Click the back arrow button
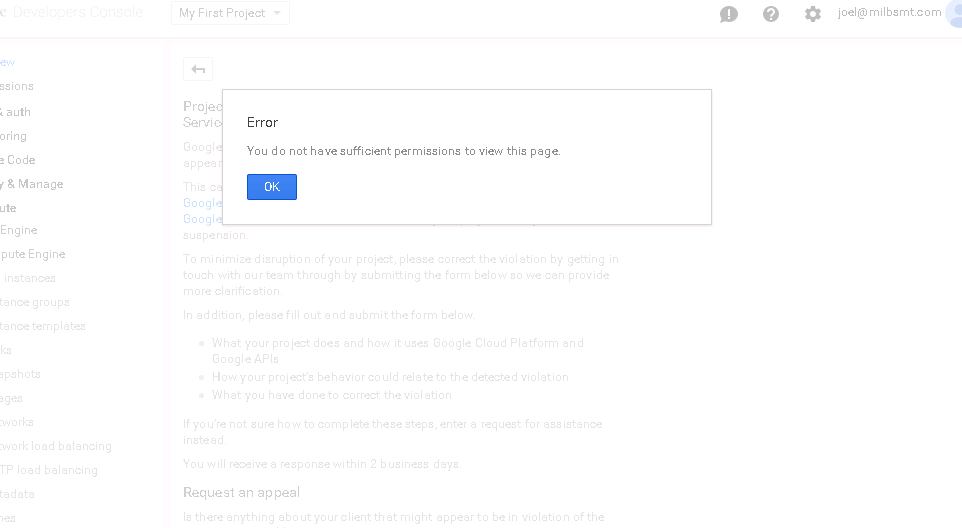Viewport: 962px width, 528px height. pos(198,69)
